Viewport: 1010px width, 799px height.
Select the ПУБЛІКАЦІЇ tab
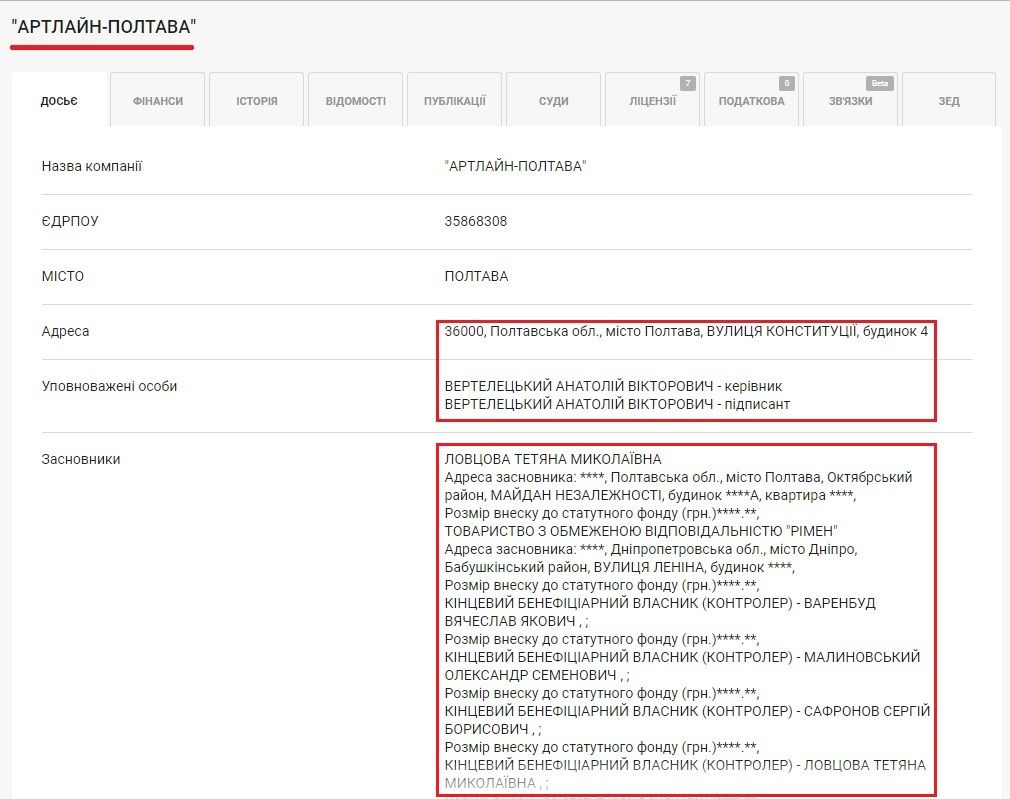click(x=454, y=101)
